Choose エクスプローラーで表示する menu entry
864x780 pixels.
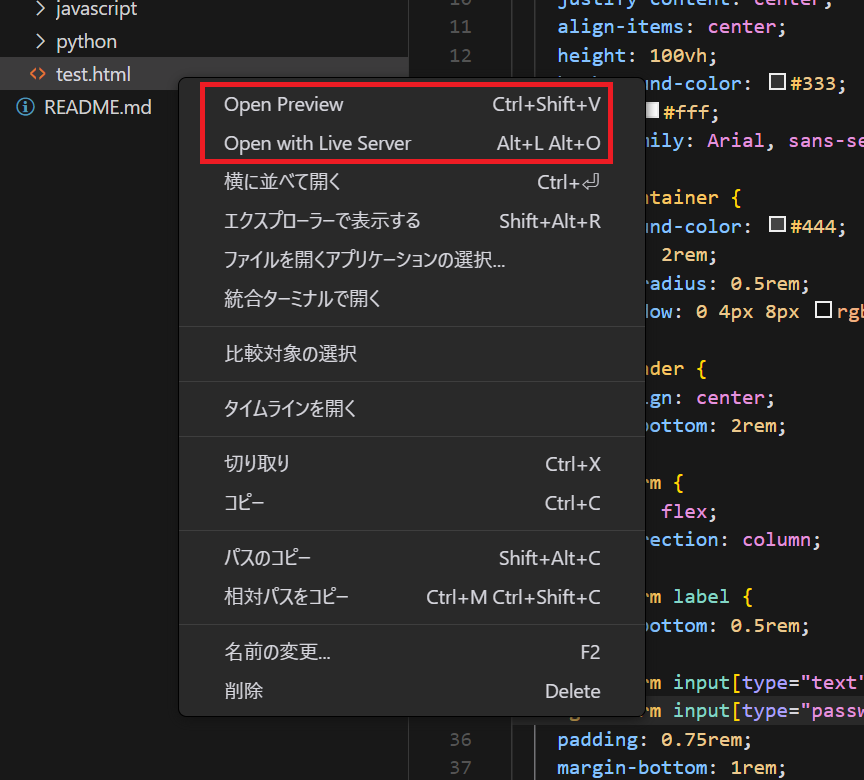[412, 221]
